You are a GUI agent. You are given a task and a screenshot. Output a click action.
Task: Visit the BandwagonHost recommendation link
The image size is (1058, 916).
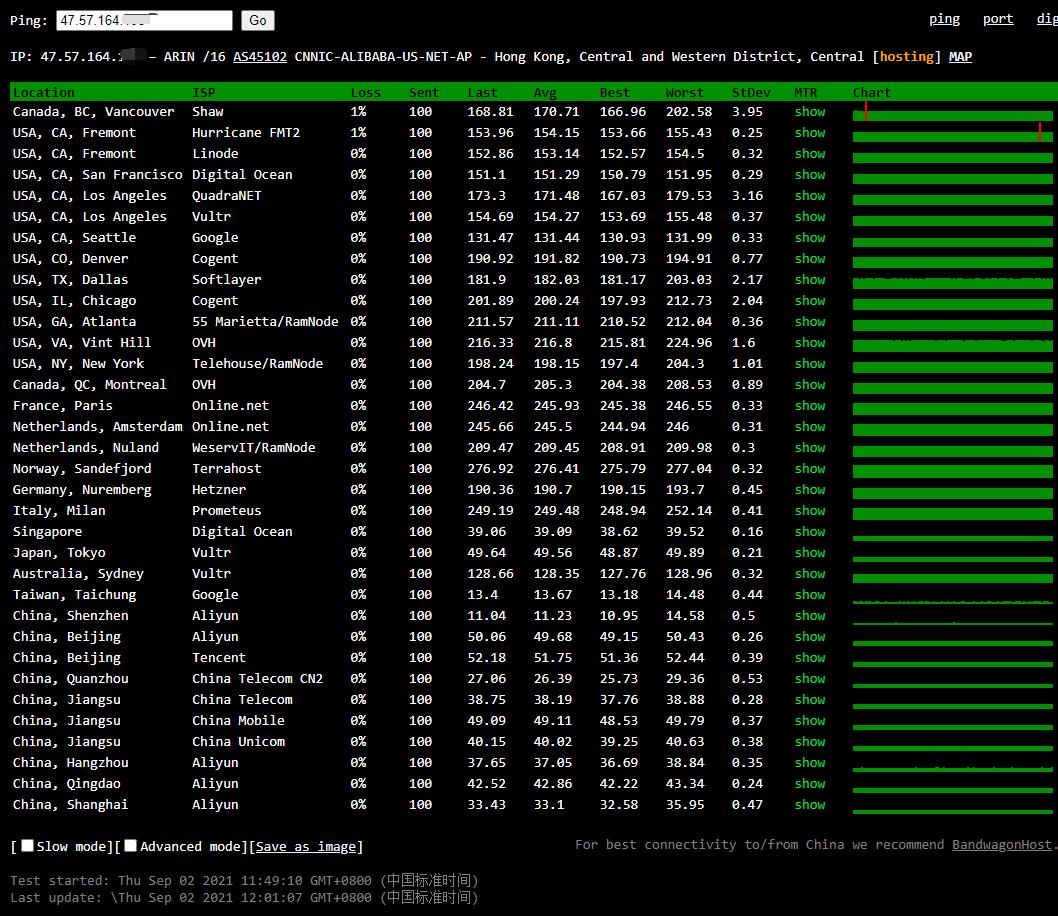(1001, 845)
